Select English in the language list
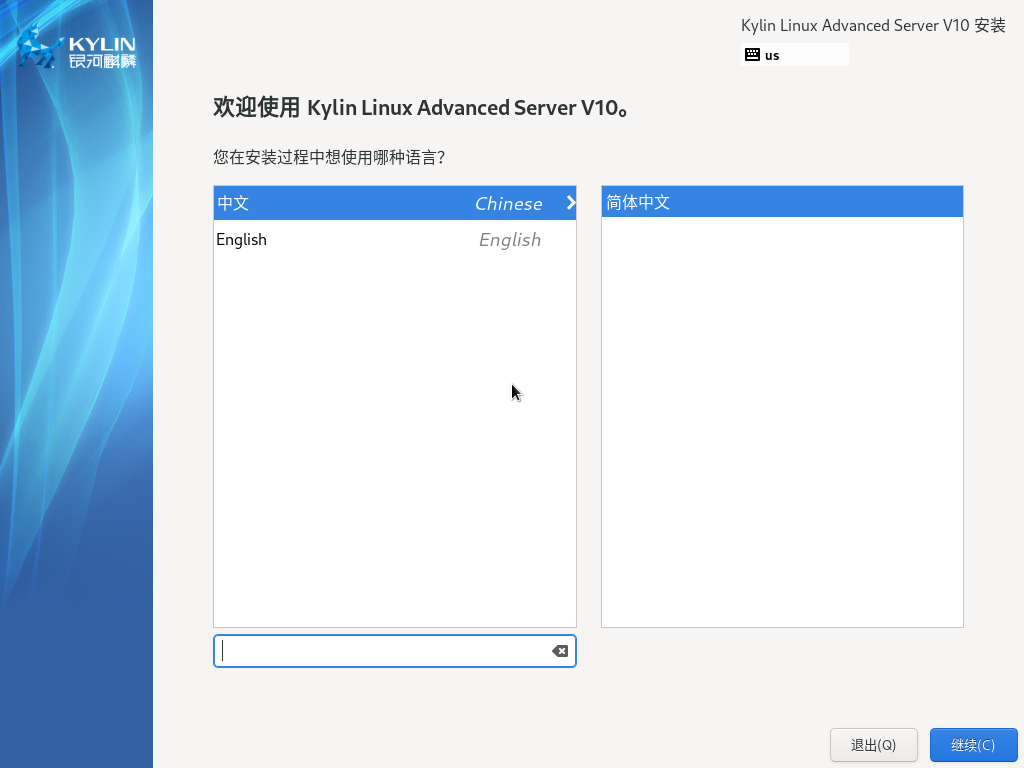The width and height of the screenshot is (1024, 768). coord(242,240)
